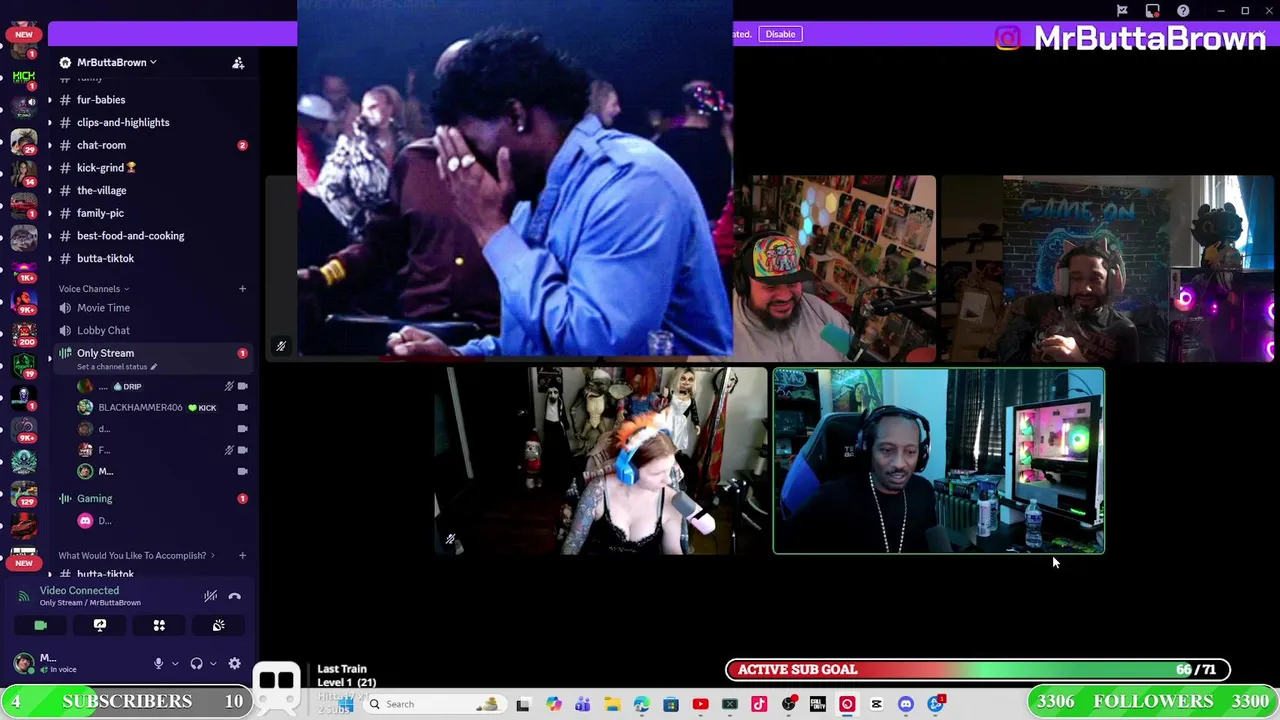This screenshot has height=720, width=1280.
Task: Focus the highlighted speaker video tile
Action: pos(939,461)
